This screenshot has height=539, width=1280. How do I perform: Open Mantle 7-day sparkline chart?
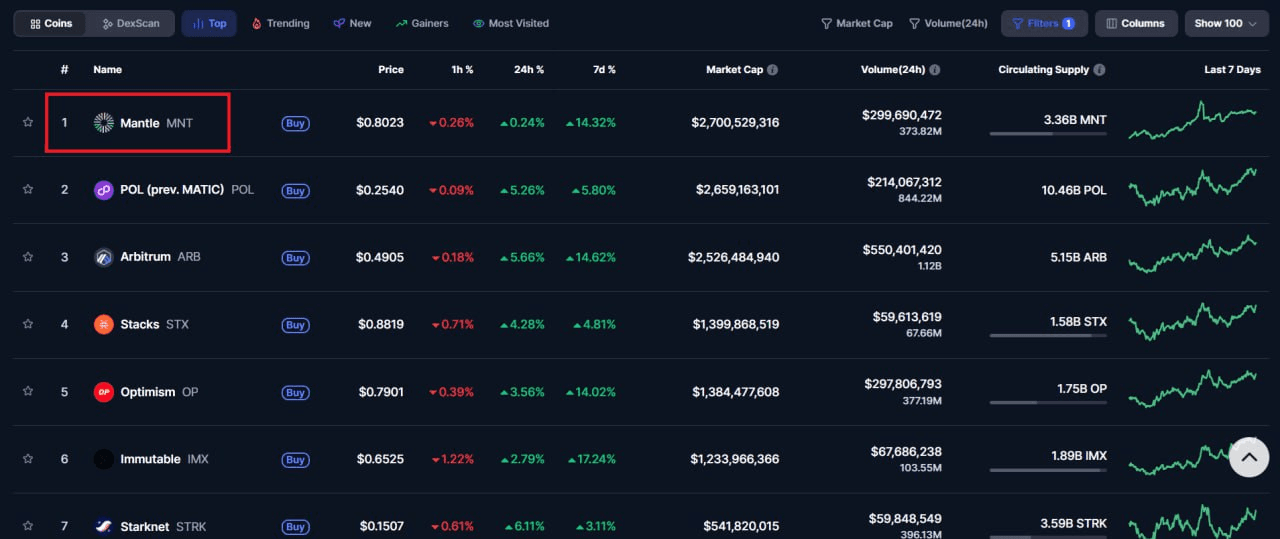[1193, 119]
